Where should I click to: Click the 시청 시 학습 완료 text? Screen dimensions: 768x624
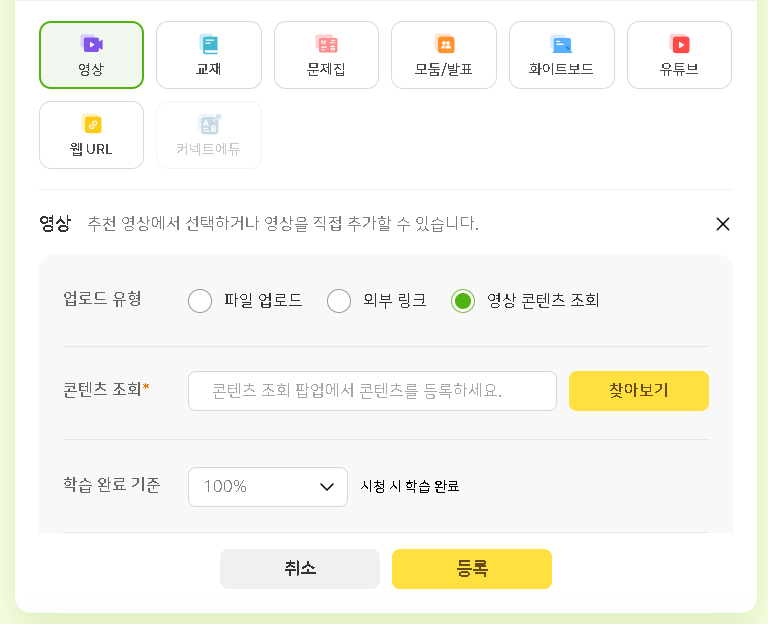(410, 486)
